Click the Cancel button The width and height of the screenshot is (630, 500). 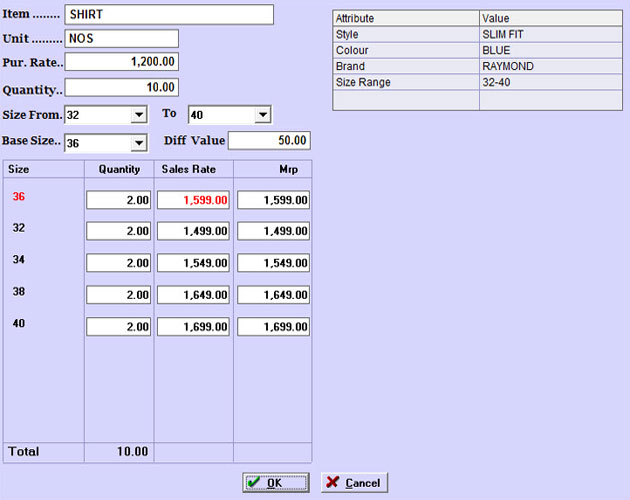click(354, 483)
